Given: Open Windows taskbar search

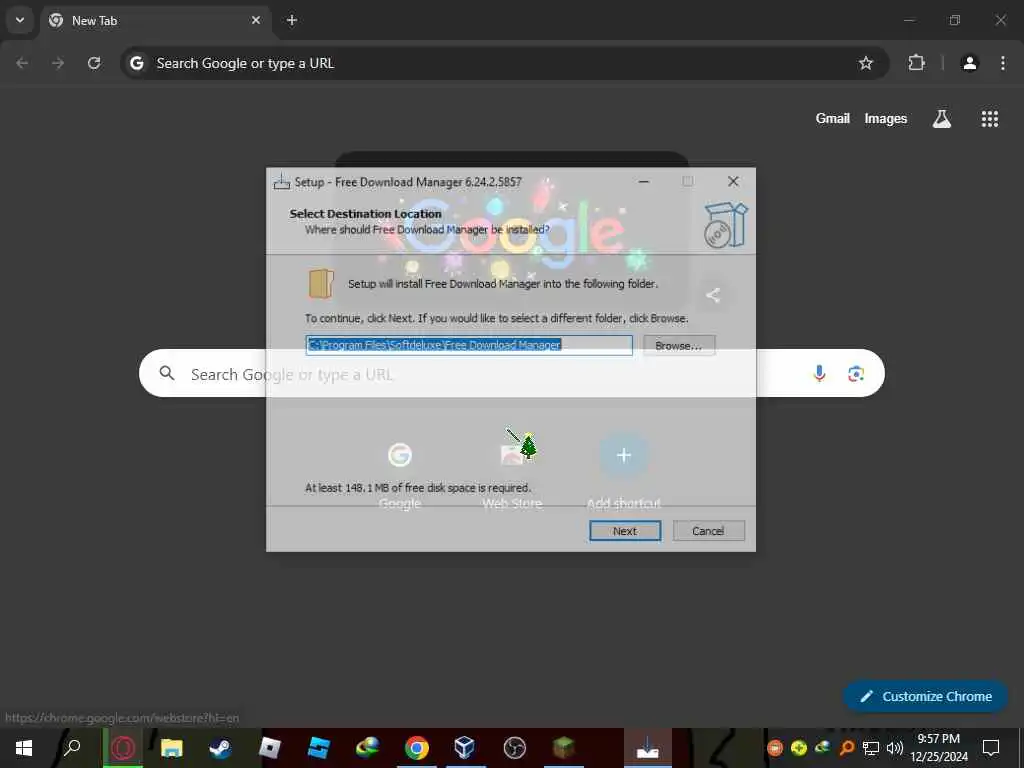Looking at the screenshot, I should (72, 747).
